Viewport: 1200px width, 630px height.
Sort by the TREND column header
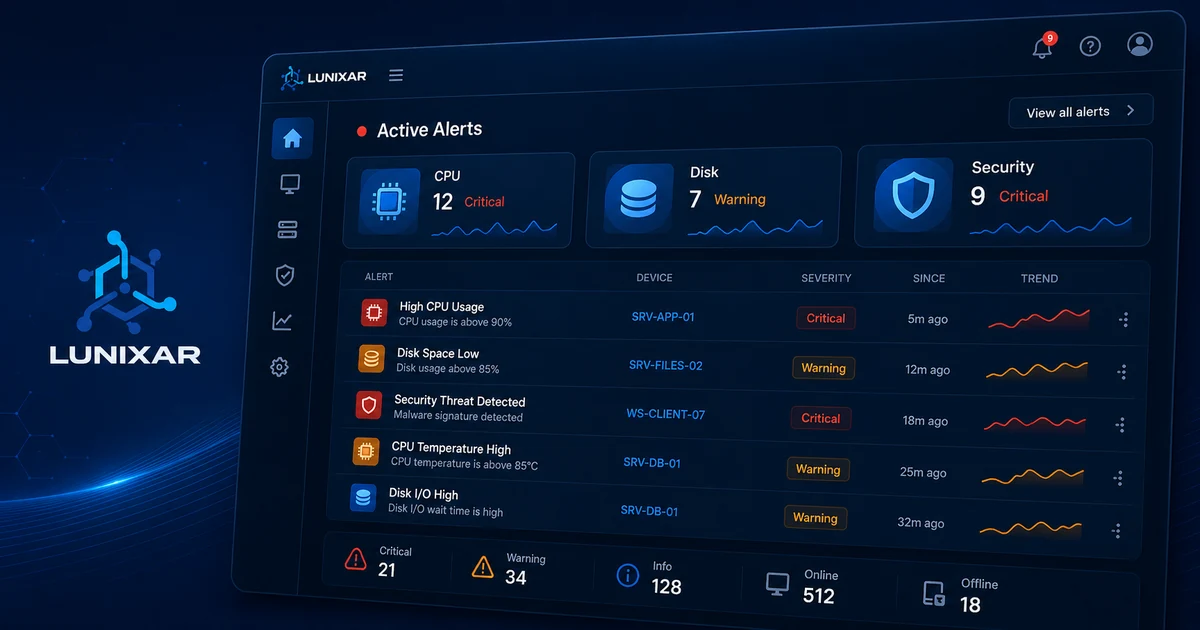point(1040,278)
